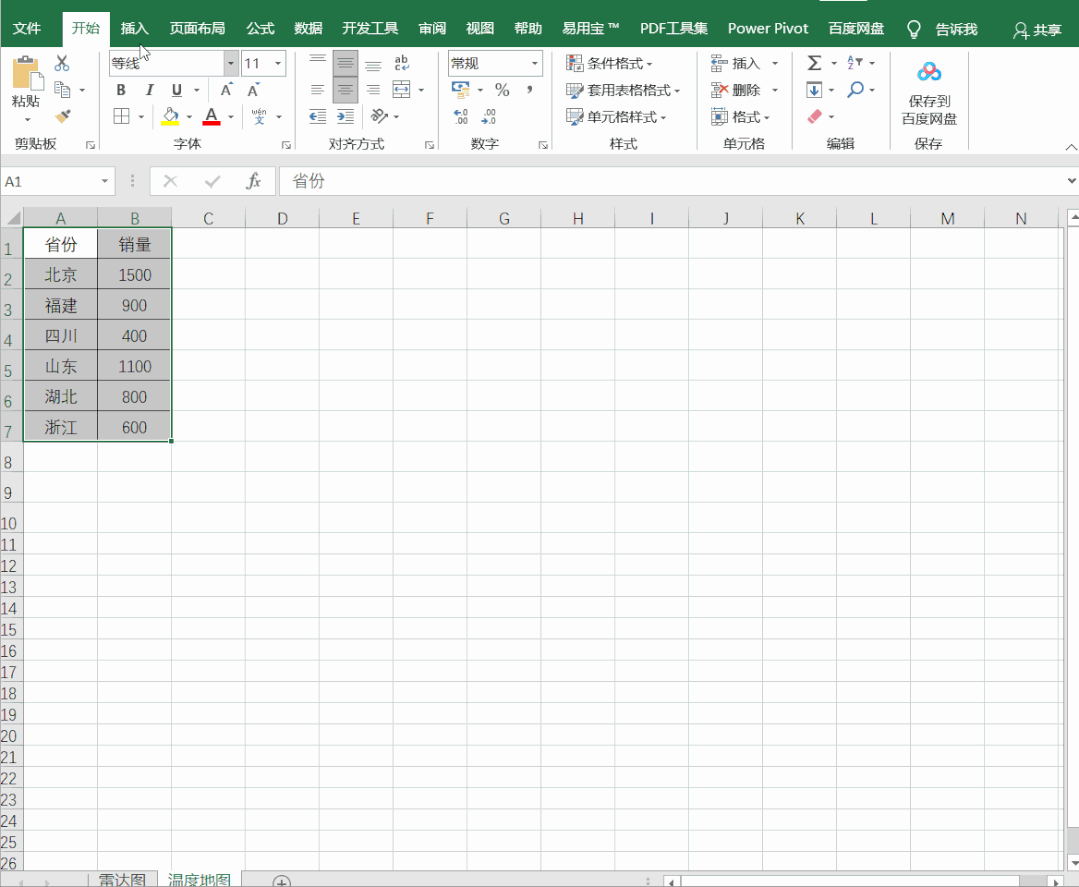Open the font size dropdown
The image size is (1079, 887).
click(278, 63)
